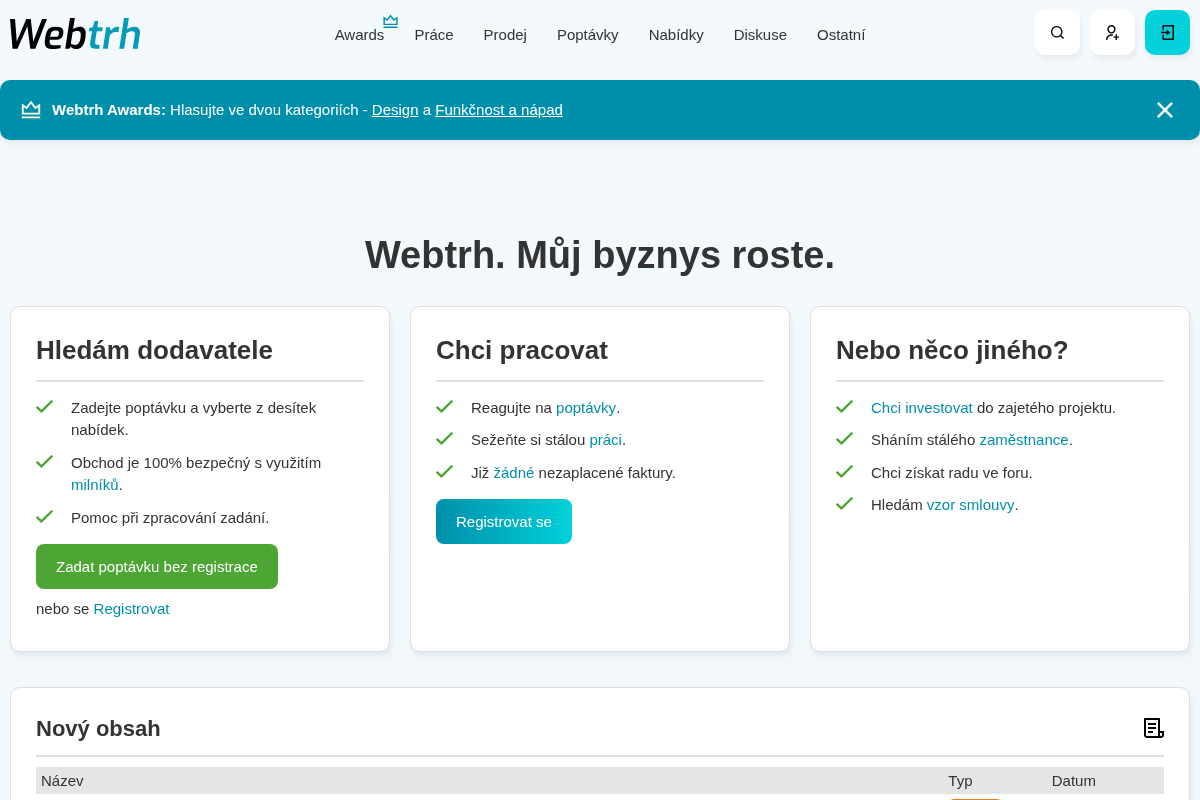Click the 'Webtrh. Můj byznys roste.' headline

[x=600, y=254]
